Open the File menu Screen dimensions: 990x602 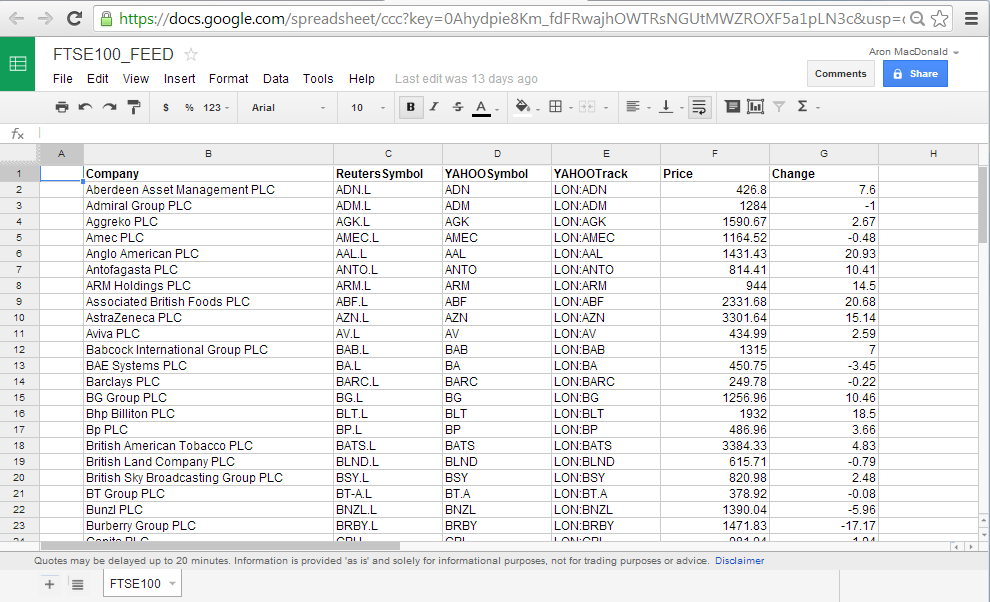click(63, 79)
